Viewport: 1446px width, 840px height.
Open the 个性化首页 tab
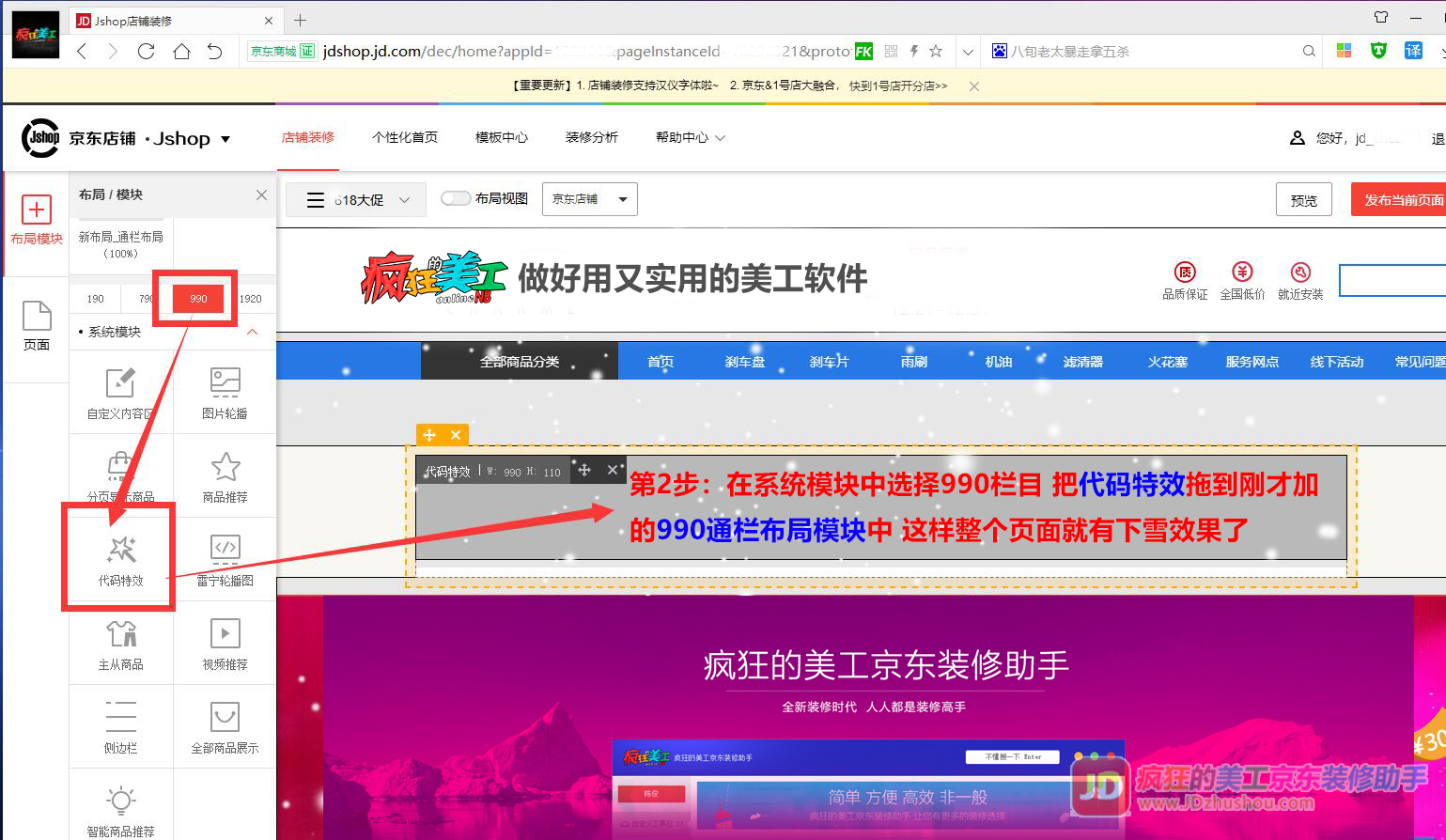pyautogui.click(x=405, y=137)
